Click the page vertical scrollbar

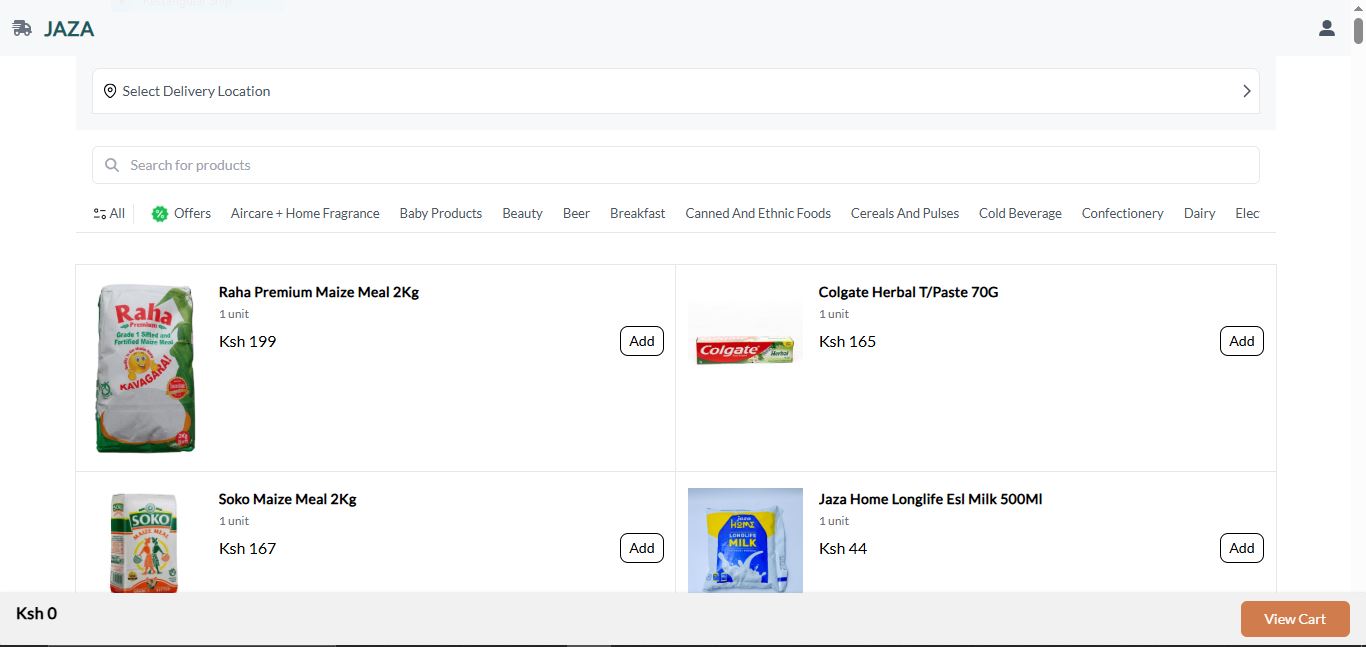(1358, 30)
